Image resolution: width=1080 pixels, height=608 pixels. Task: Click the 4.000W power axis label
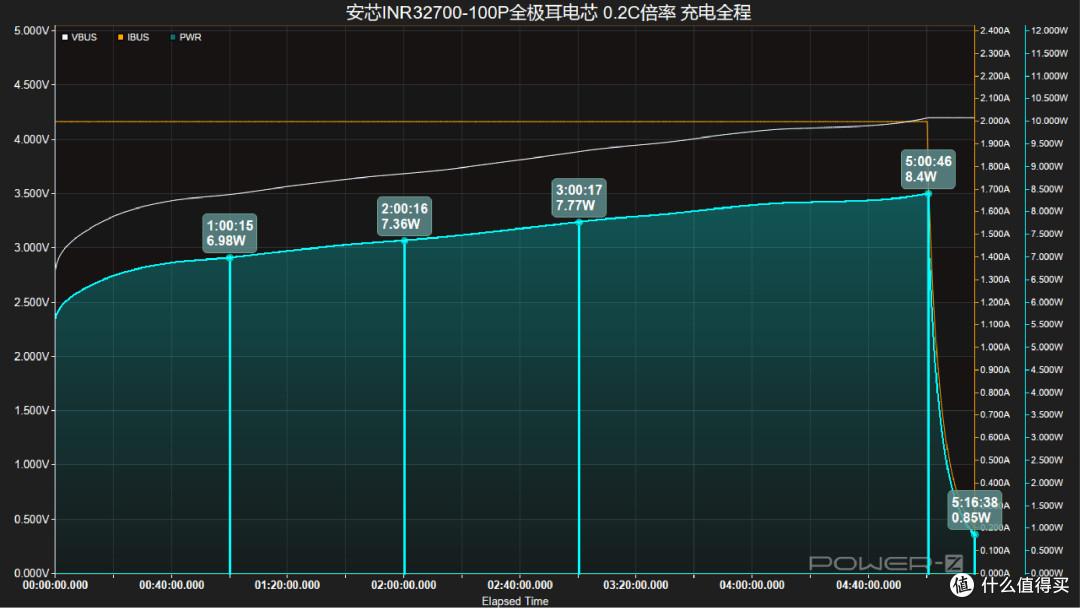1047,392
